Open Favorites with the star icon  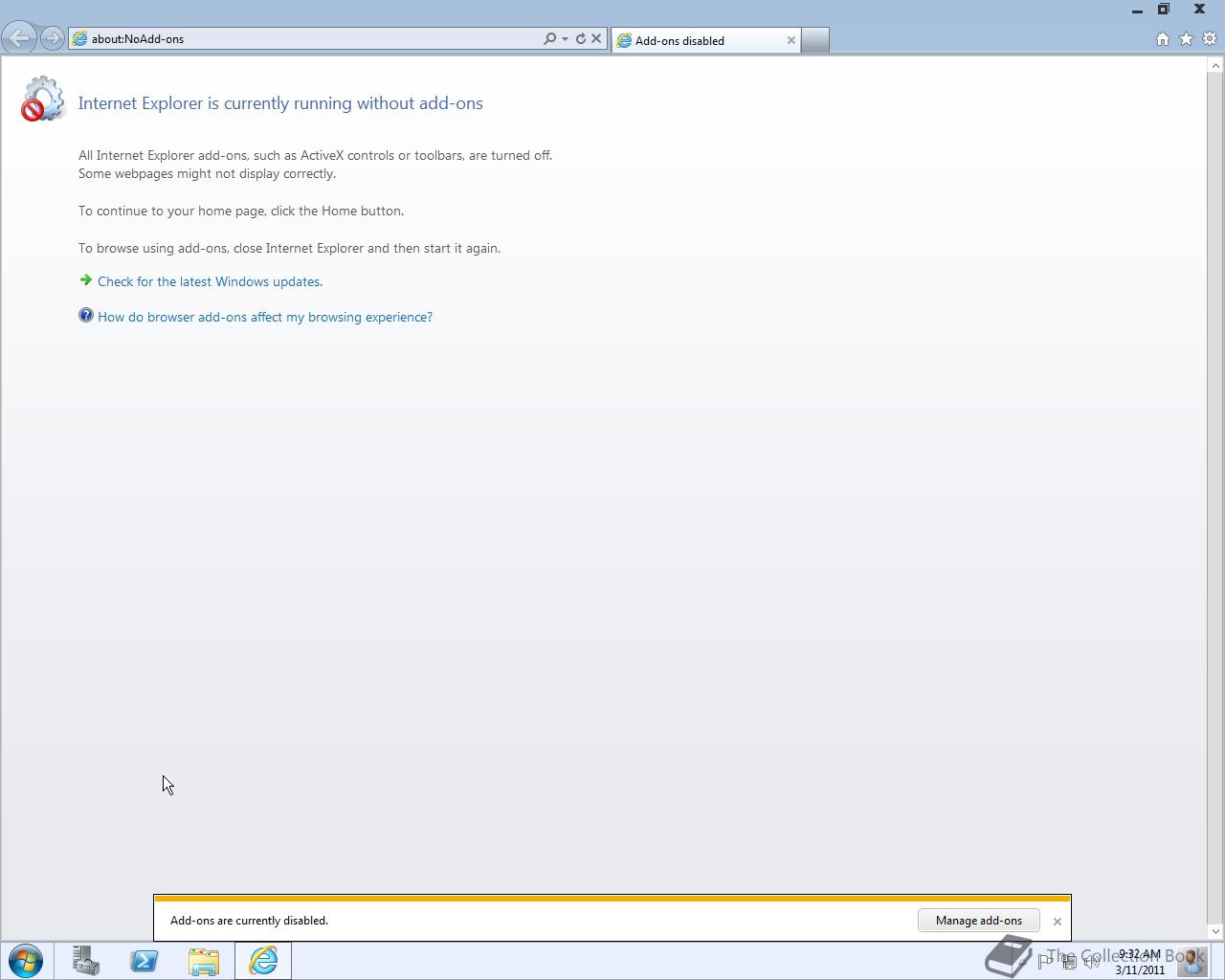1187,39
